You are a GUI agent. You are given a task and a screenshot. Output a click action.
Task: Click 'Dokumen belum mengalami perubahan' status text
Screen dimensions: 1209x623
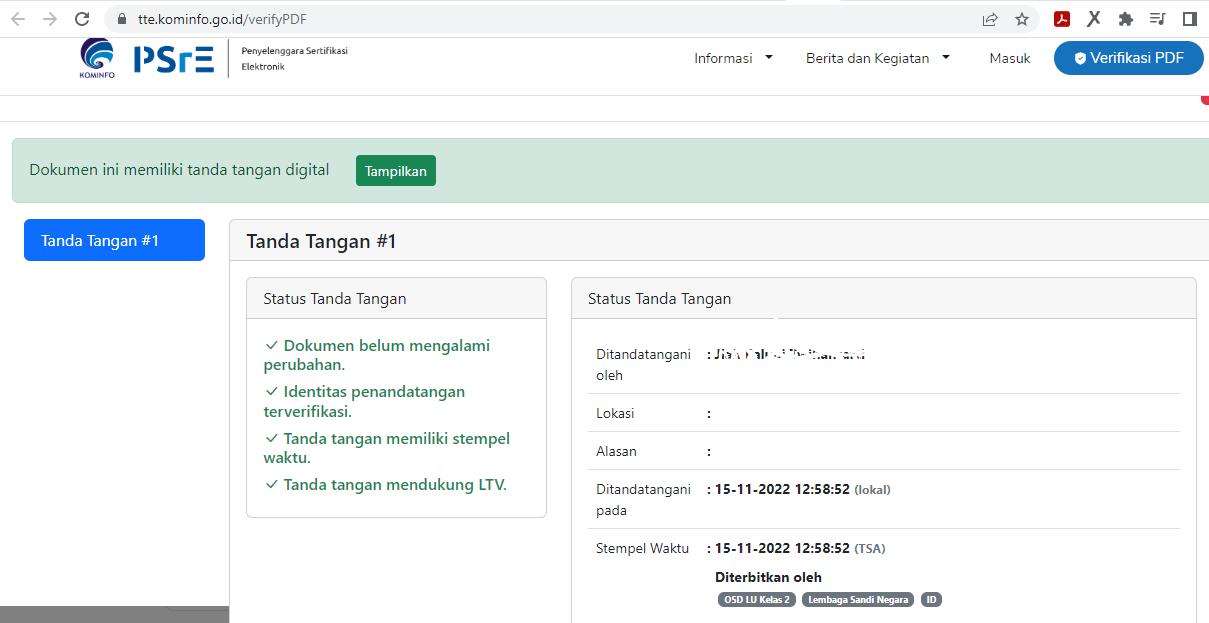[377, 355]
